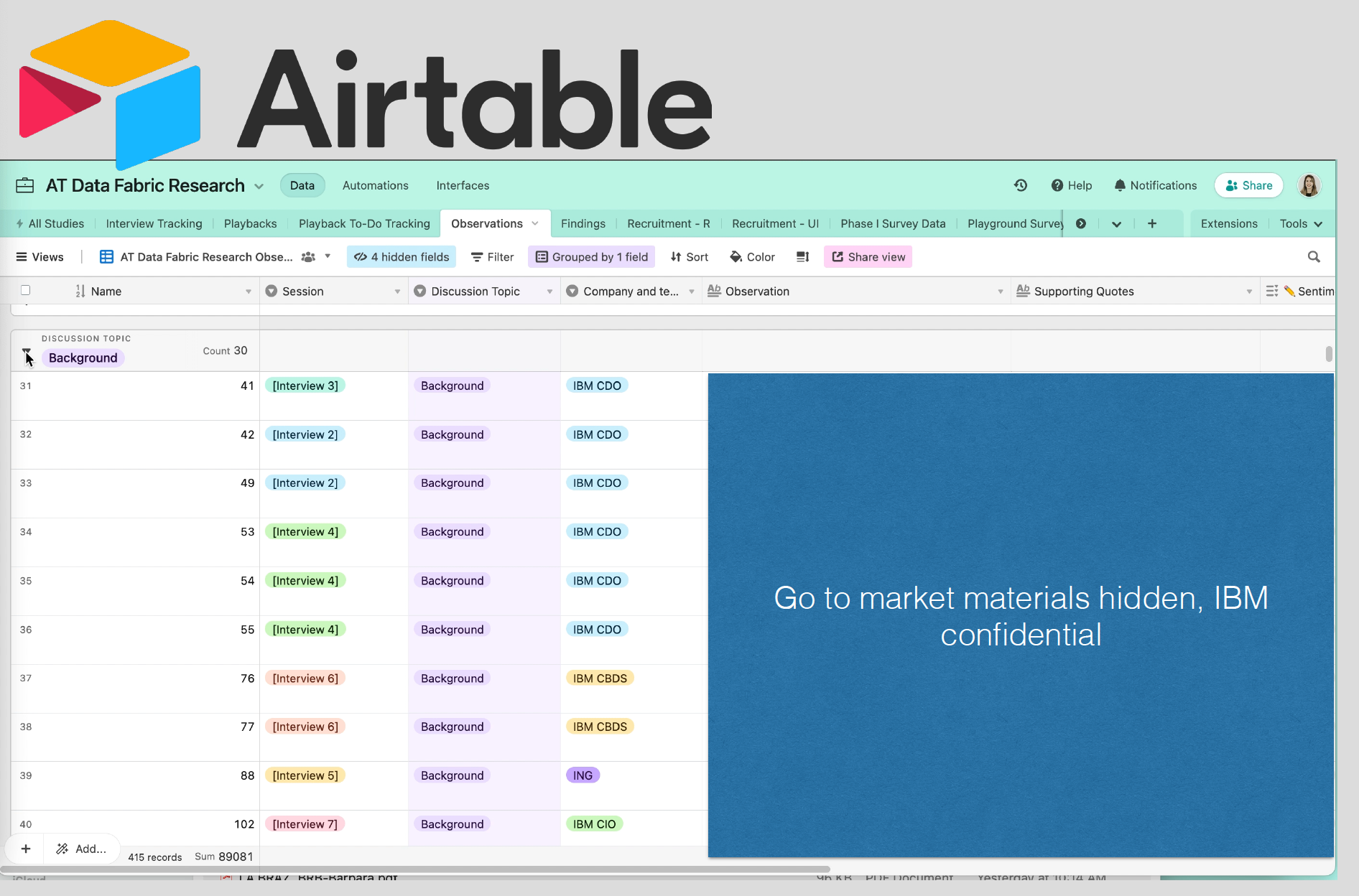Image resolution: width=1359 pixels, height=896 pixels.
Task: Click the Help question mark icon
Action: pos(1057,185)
